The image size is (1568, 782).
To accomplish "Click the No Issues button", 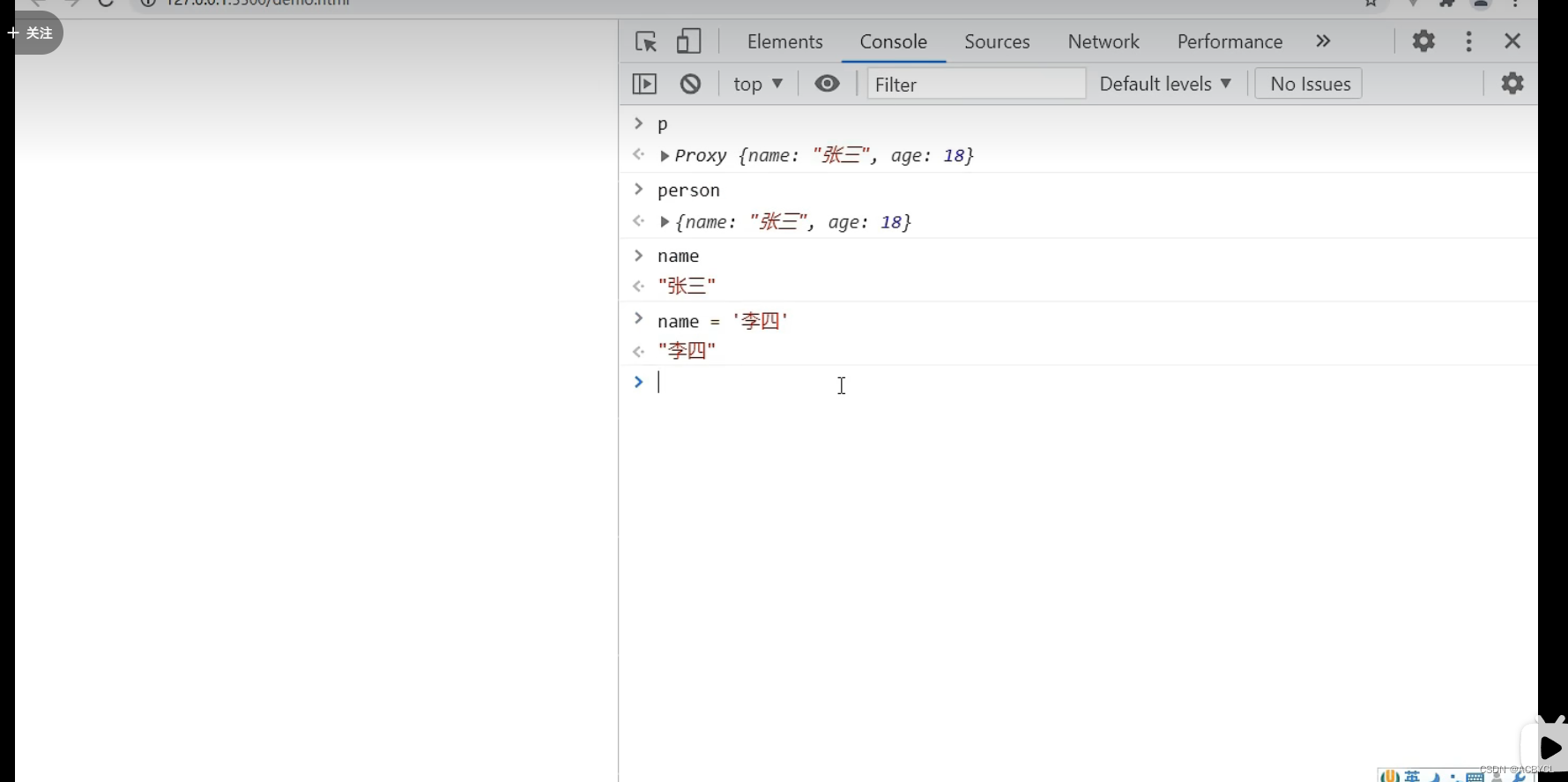I will point(1309,84).
